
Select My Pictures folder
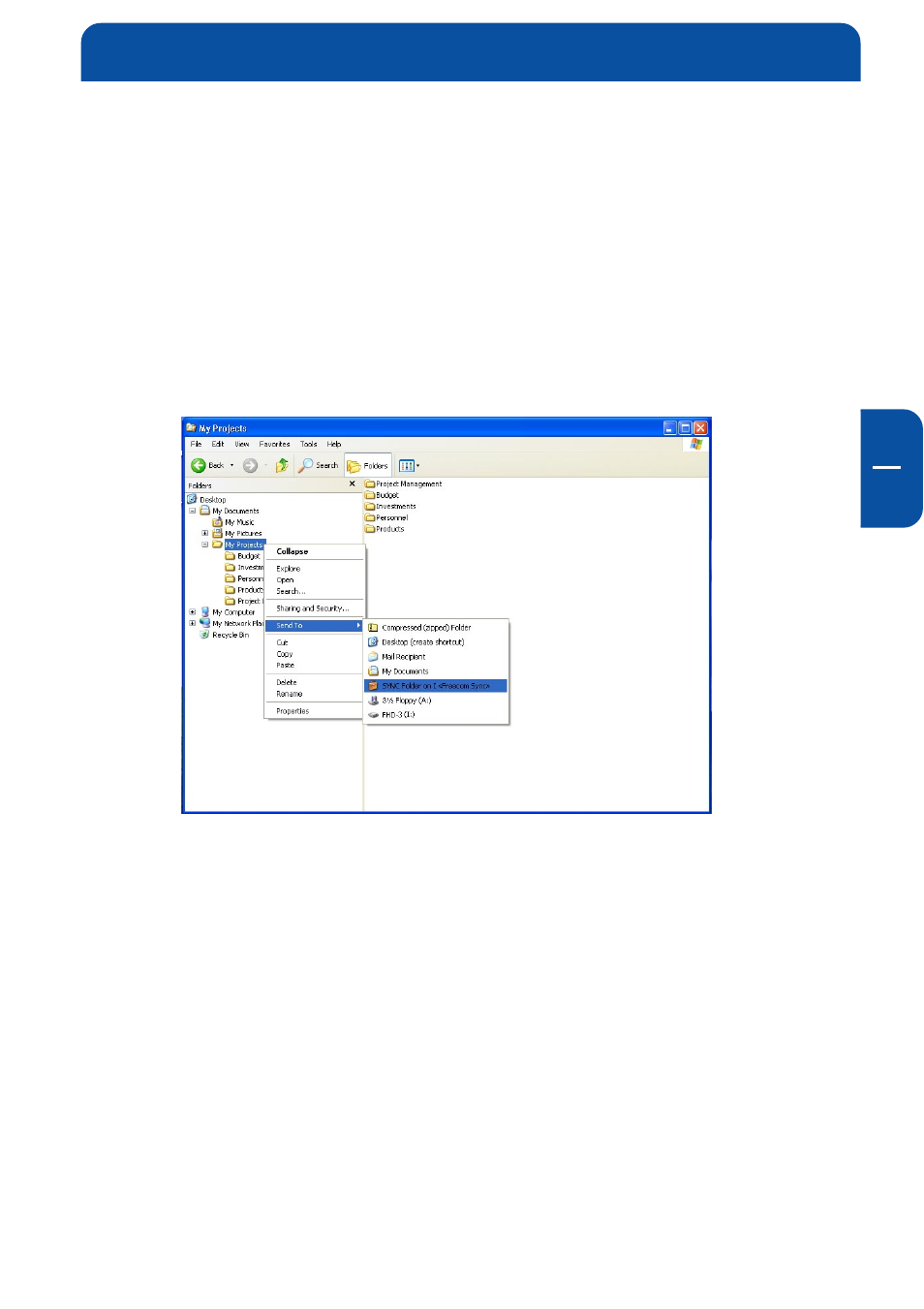243,533
